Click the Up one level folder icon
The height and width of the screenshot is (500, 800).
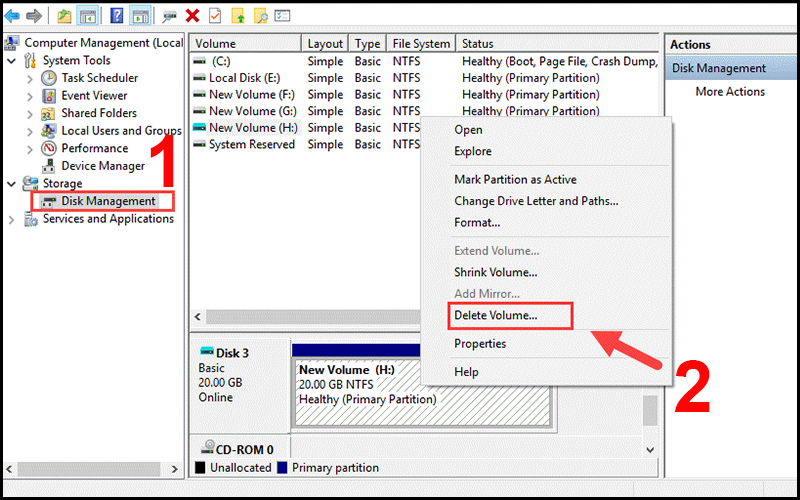coord(64,16)
